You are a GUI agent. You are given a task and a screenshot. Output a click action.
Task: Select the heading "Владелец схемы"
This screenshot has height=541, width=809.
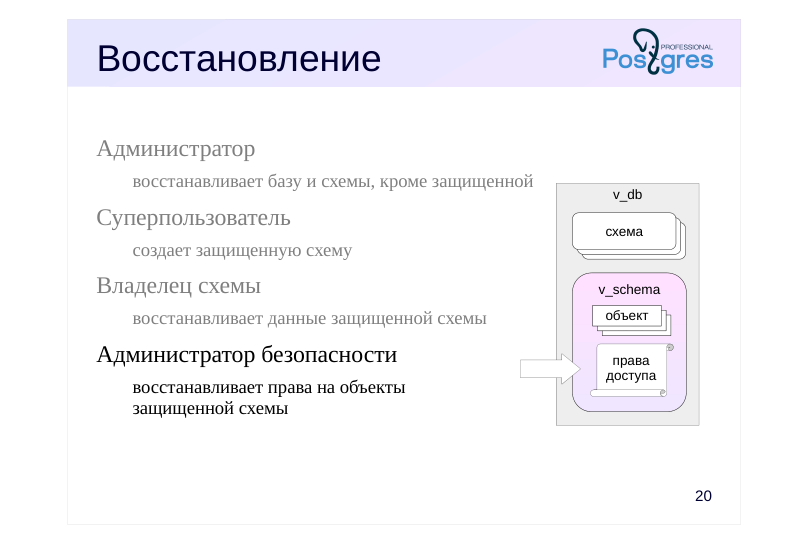pos(179,285)
